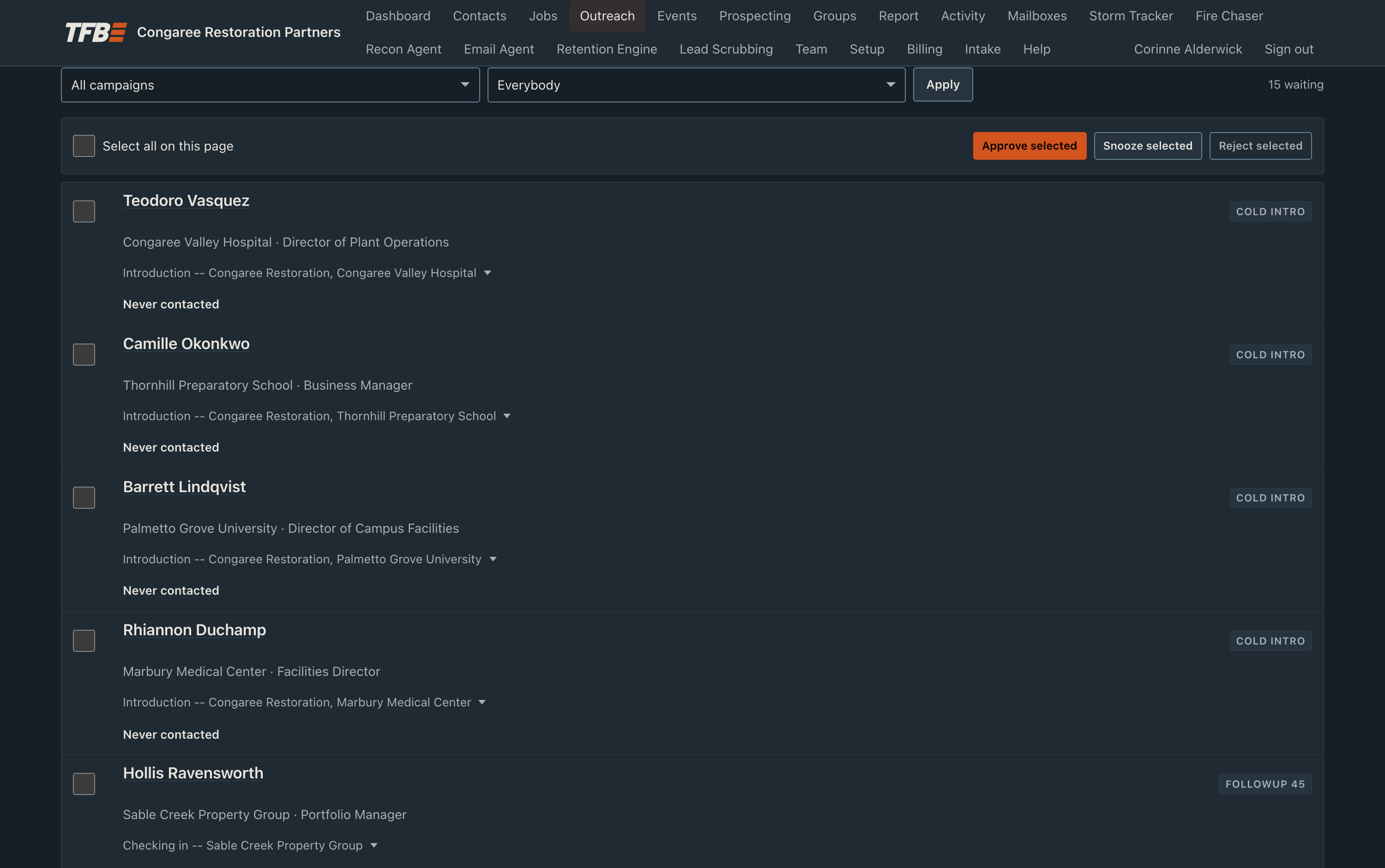Open Teodoro Vasquez contact name

pos(186,200)
